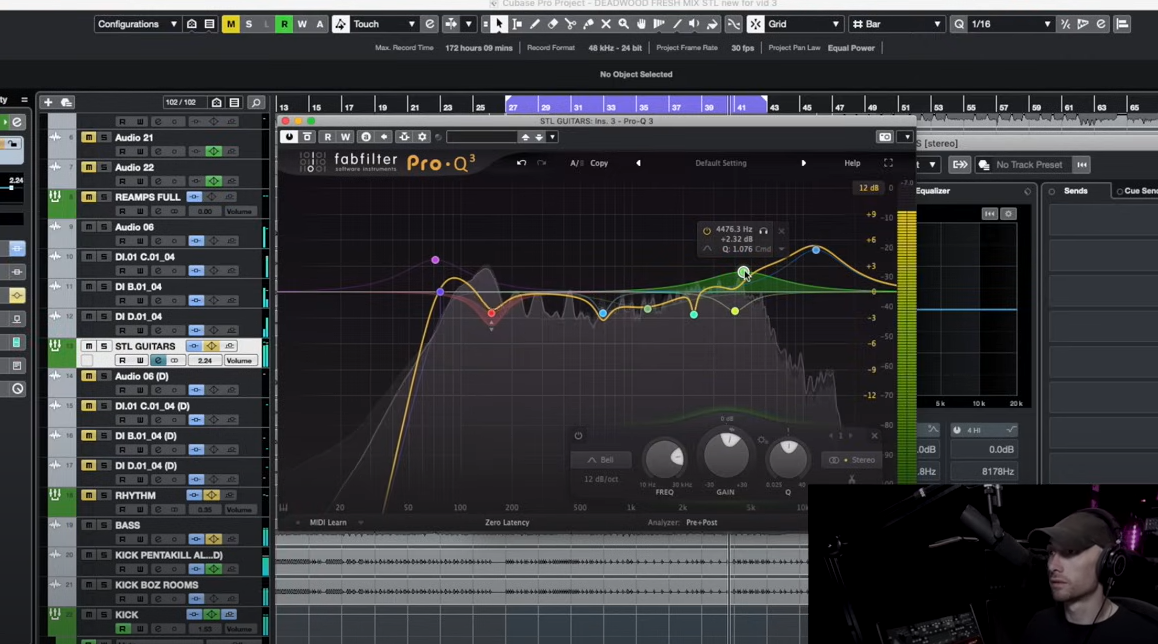Go to next preset arrow
1158x644 pixels.
tap(804, 163)
